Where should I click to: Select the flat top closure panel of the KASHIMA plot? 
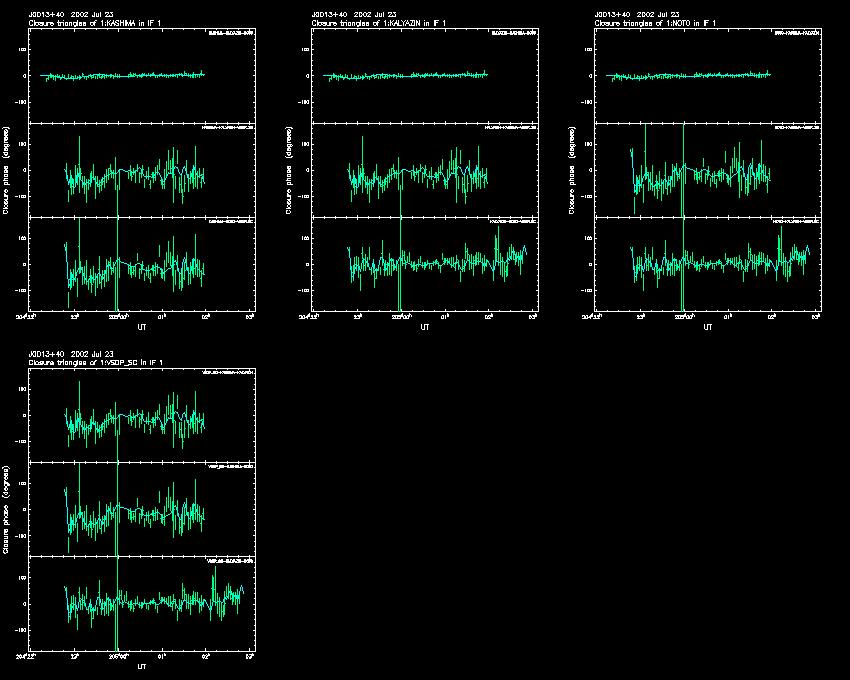click(x=141, y=76)
